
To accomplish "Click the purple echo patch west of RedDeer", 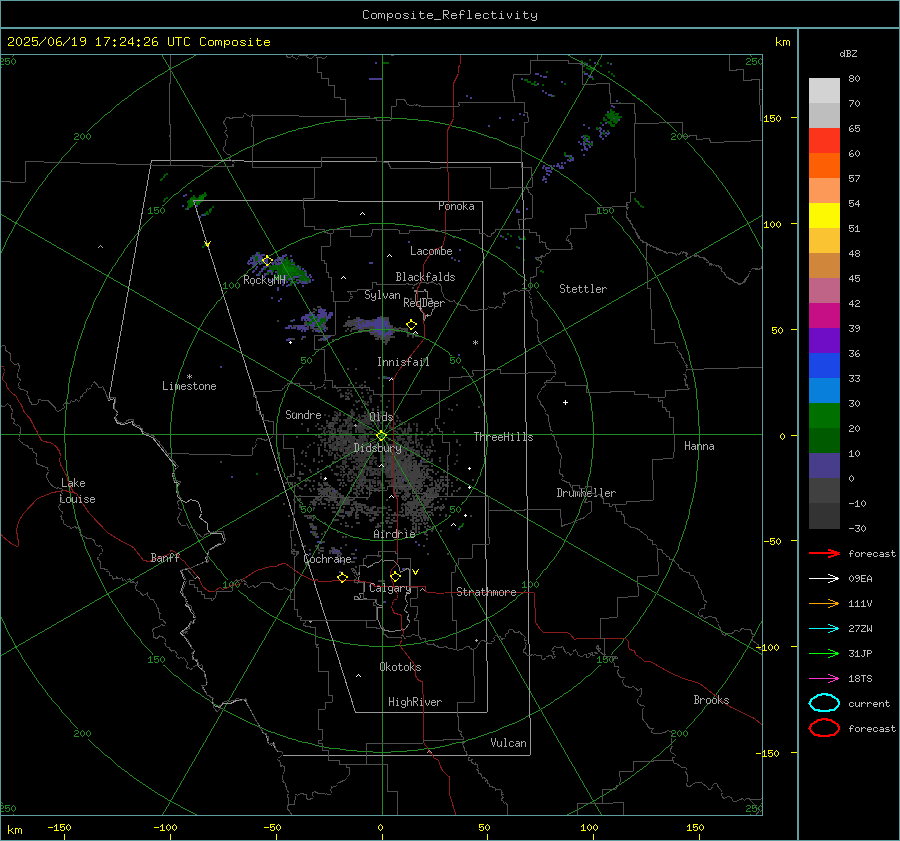I will pos(373,328).
